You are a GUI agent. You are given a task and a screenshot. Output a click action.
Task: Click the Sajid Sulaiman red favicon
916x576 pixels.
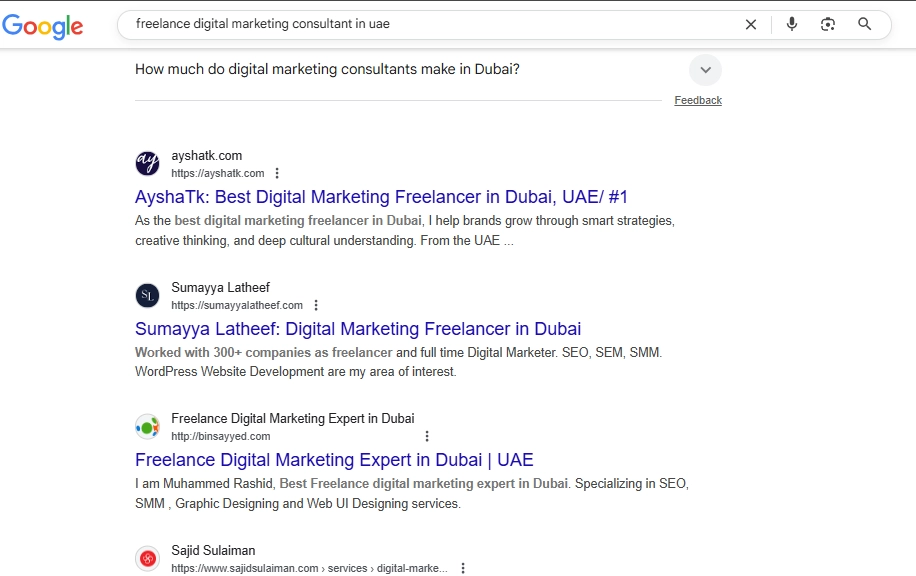[x=148, y=558]
